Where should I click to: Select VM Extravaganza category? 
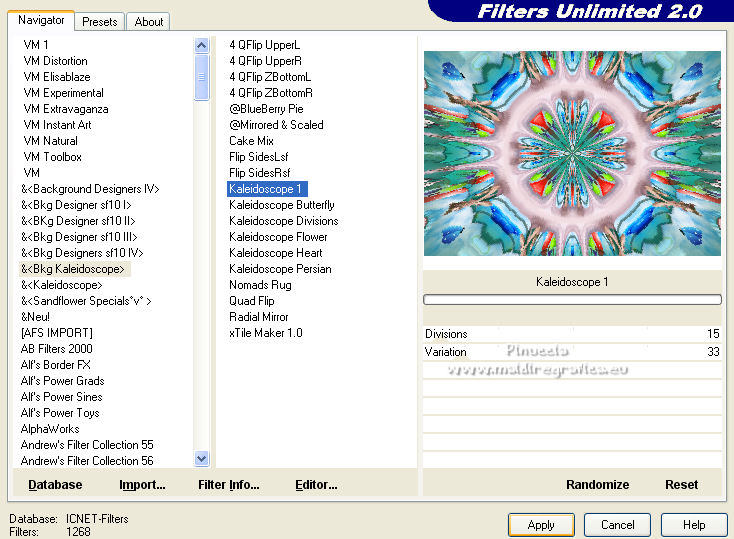(x=66, y=109)
